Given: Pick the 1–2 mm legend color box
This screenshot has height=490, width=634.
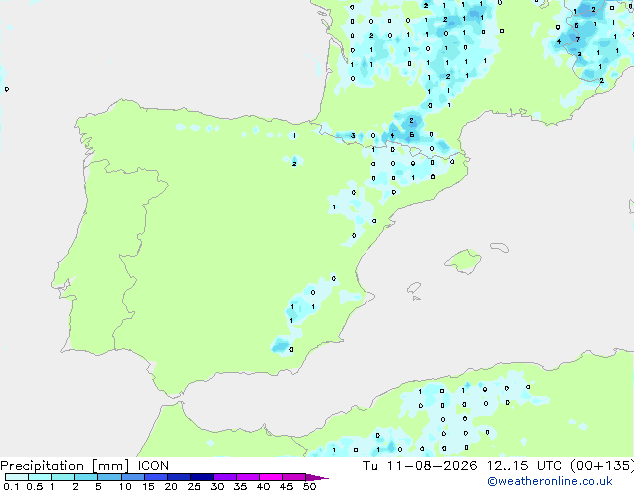Looking at the screenshot, I should click(x=63, y=477).
